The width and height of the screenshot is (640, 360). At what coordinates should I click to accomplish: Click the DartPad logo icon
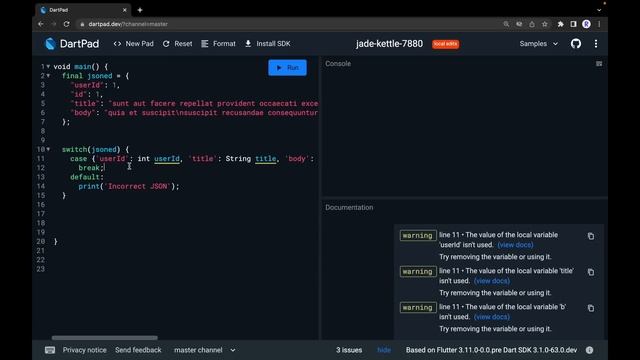(x=50, y=44)
